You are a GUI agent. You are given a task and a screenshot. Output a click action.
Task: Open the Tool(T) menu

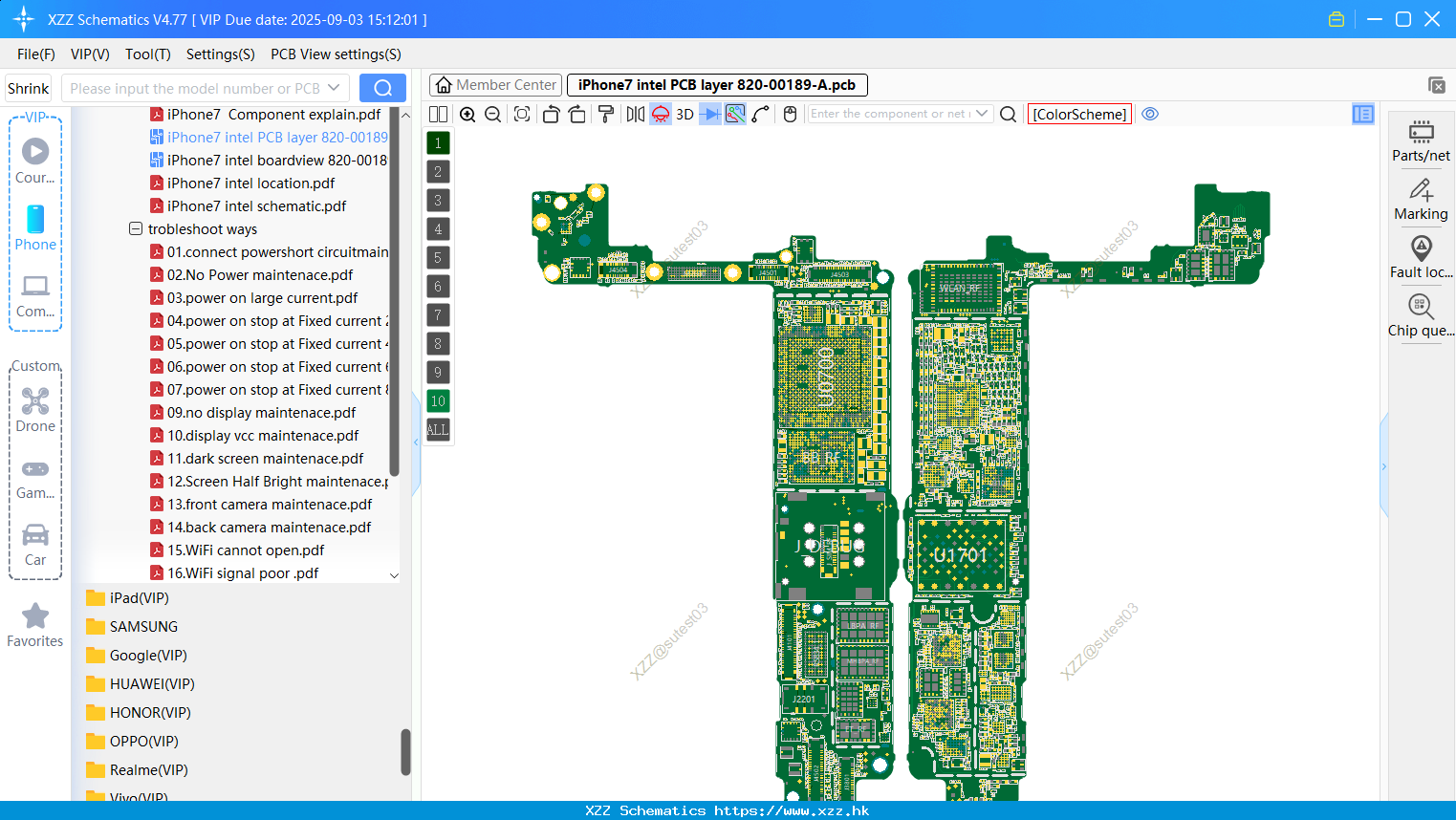(x=148, y=54)
